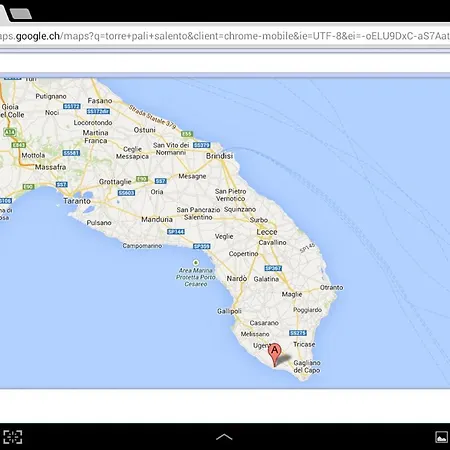Screen dimensions: 450x450
Task: Select the Lecce city label
Action: (x=267, y=232)
